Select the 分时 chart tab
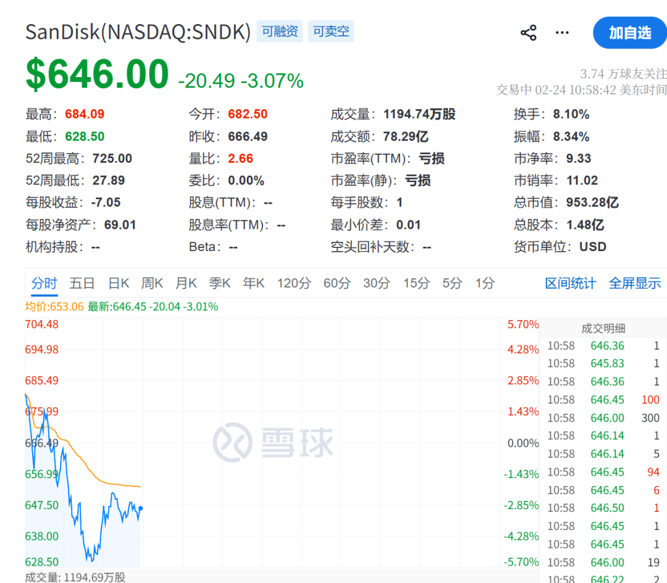This screenshot has height=583, width=667. click(x=44, y=283)
